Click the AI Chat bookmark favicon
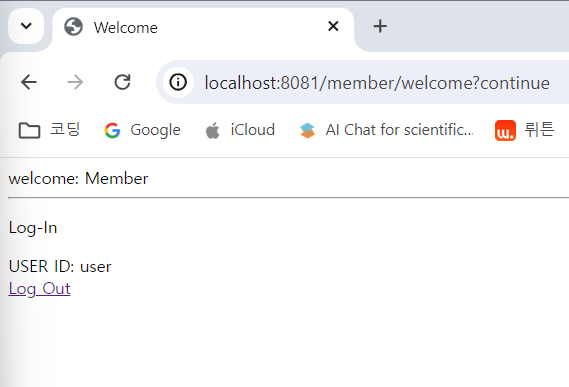The image size is (569, 387). [x=307, y=130]
